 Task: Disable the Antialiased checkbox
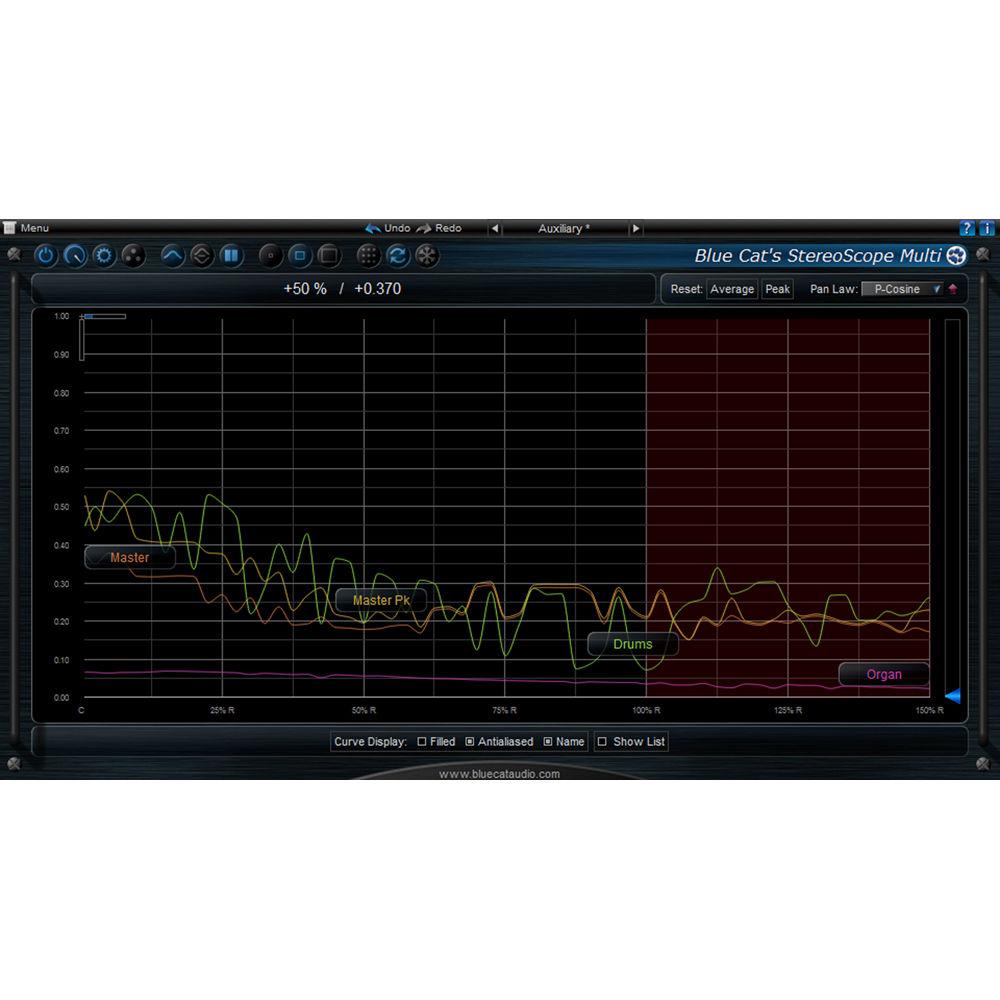(x=470, y=742)
